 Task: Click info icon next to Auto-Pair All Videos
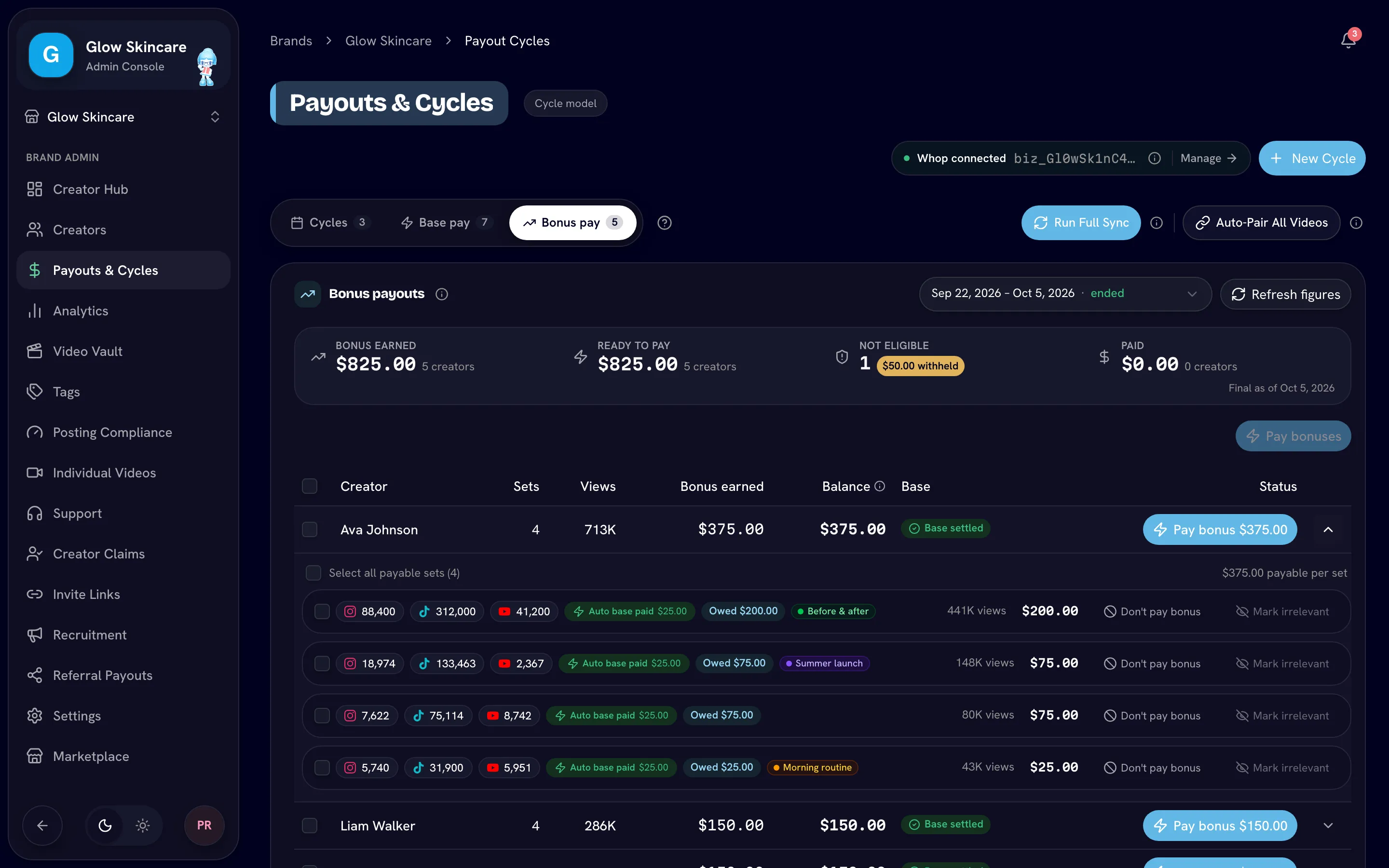click(x=1356, y=223)
